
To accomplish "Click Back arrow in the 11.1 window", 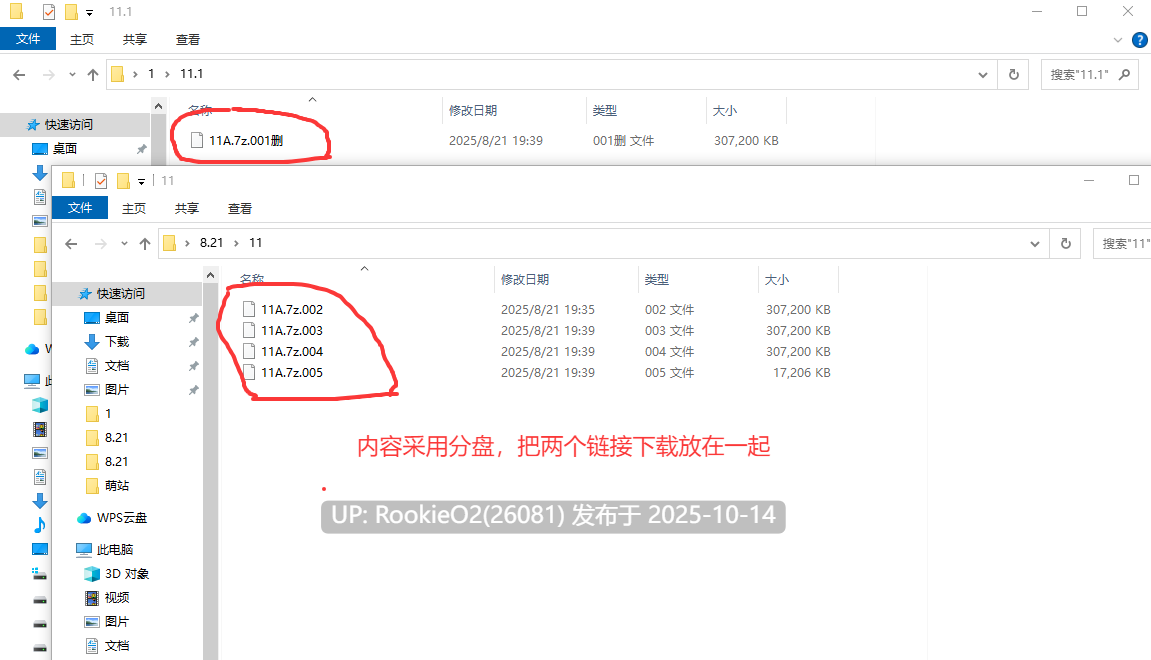I will pyautogui.click(x=20, y=74).
